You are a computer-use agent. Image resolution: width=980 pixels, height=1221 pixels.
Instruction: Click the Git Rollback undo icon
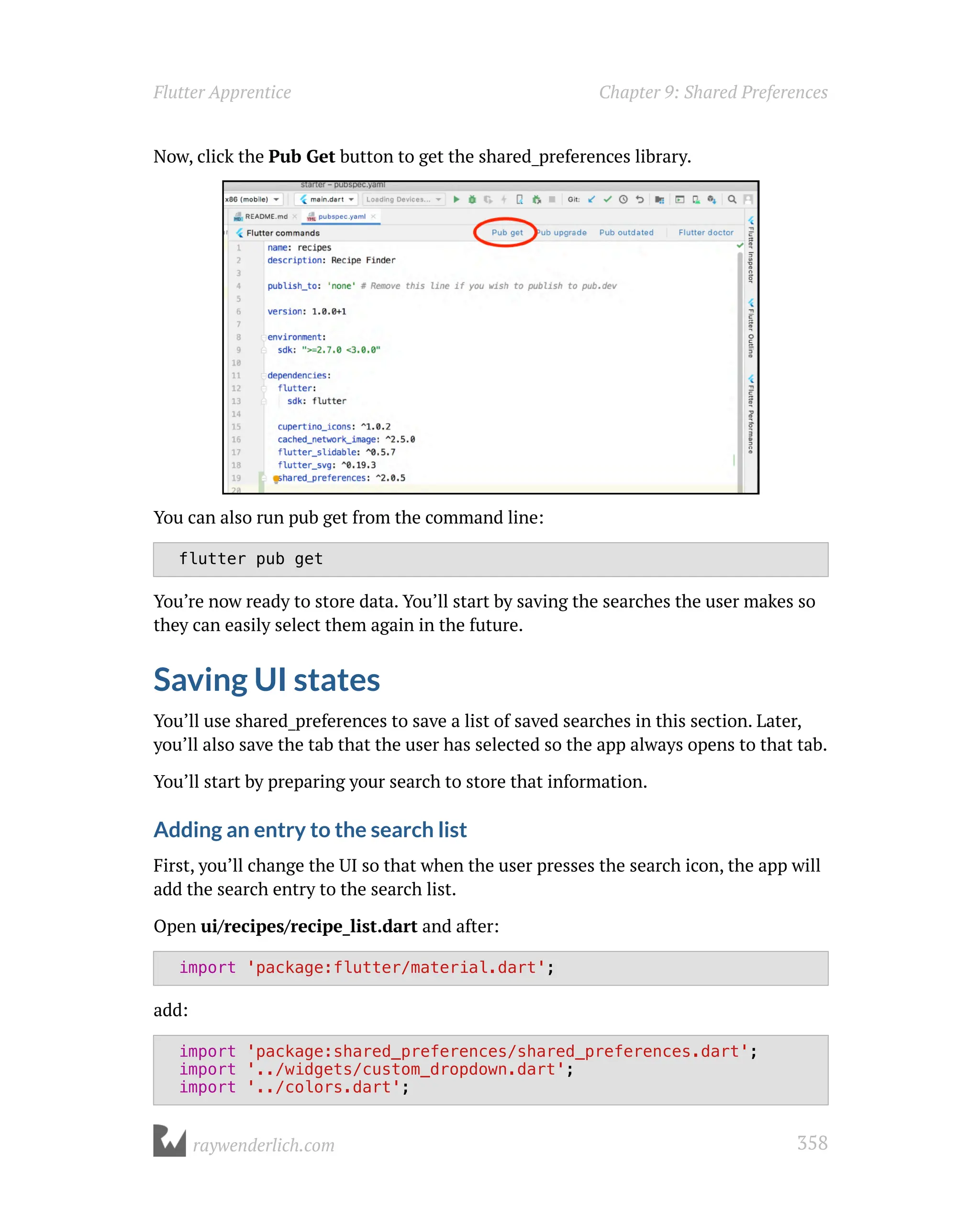[x=640, y=200]
